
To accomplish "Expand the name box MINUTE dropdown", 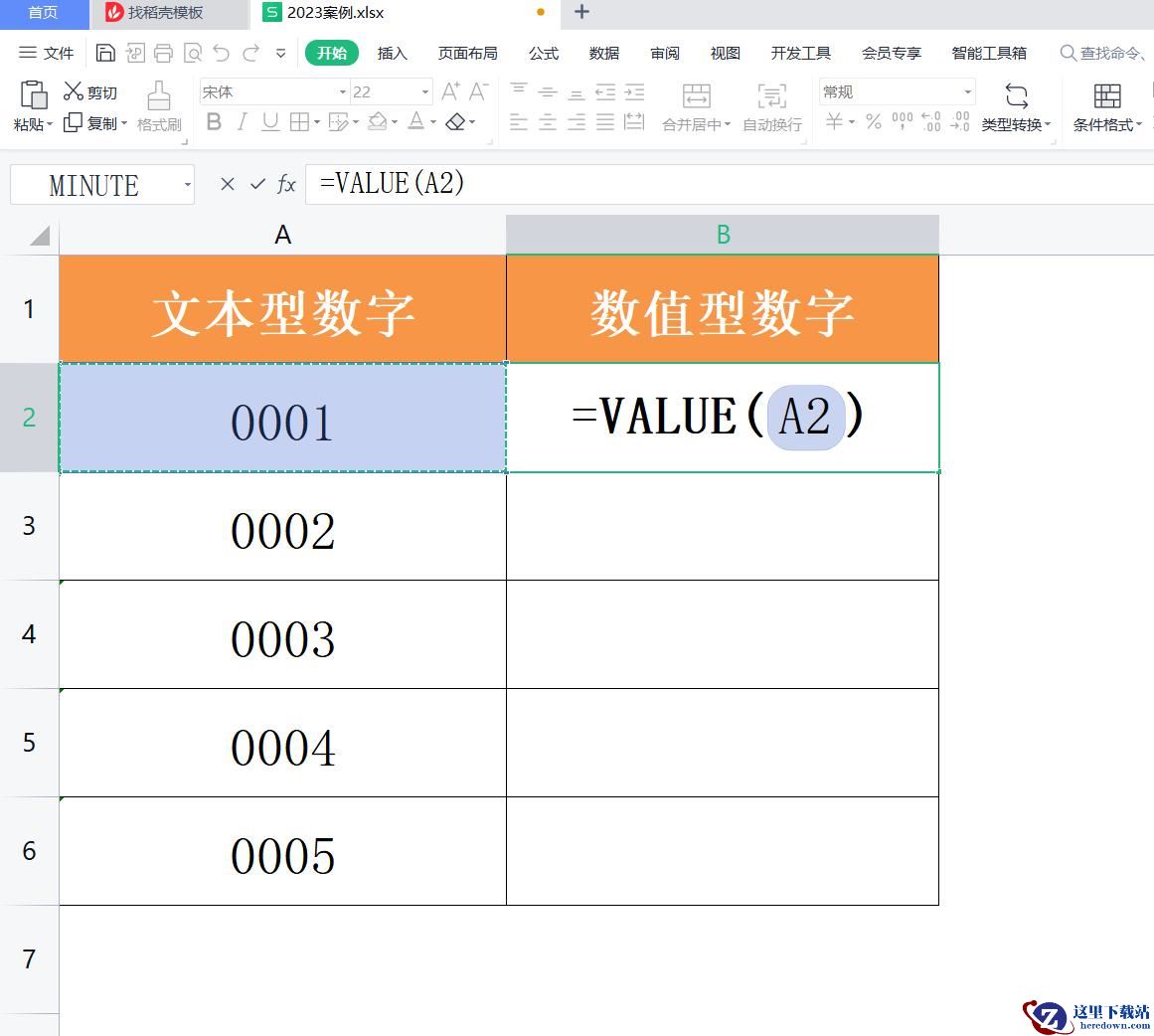I will click(188, 185).
